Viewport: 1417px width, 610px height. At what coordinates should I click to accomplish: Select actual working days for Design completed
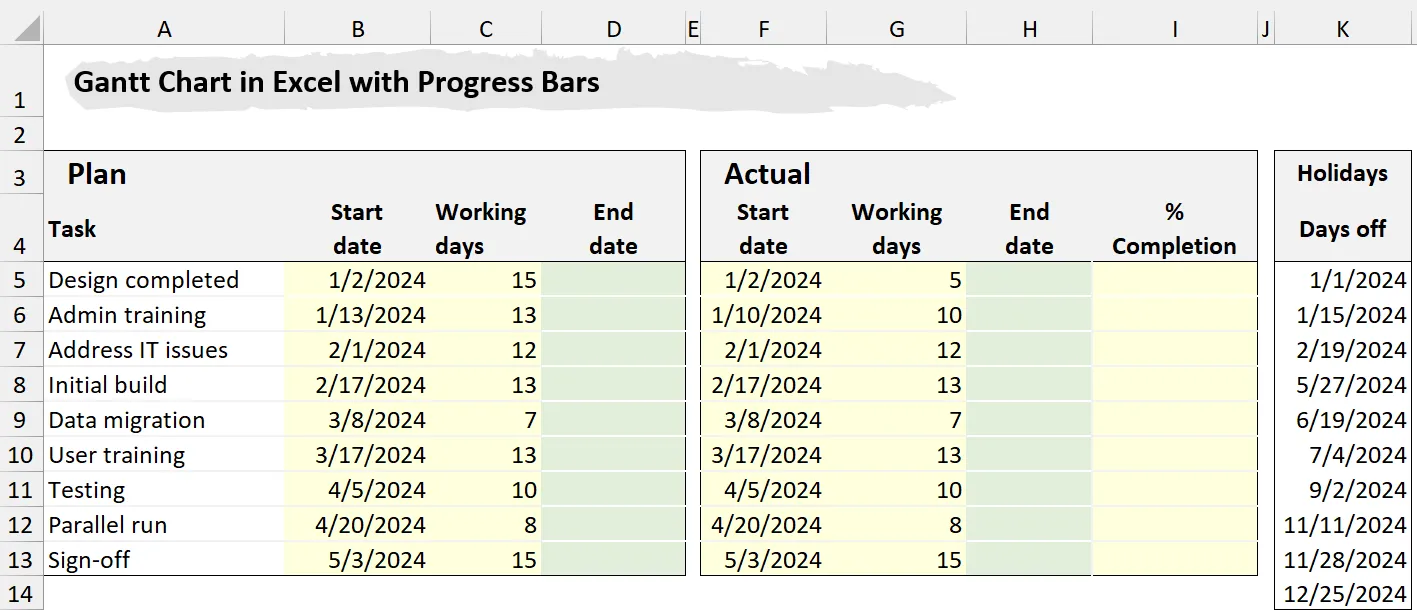897,280
